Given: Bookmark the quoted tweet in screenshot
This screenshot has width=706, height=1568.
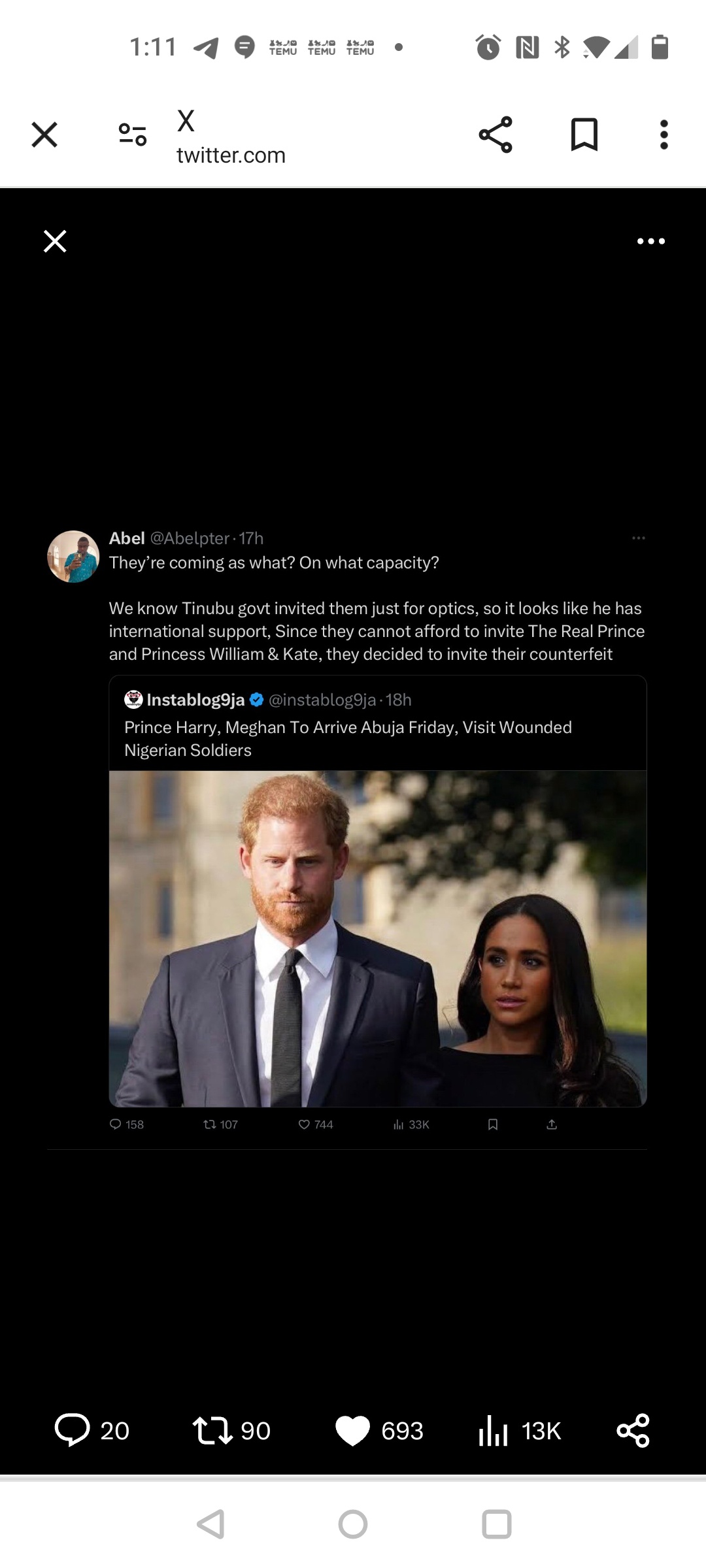Looking at the screenshot, I should (493, 1124).
